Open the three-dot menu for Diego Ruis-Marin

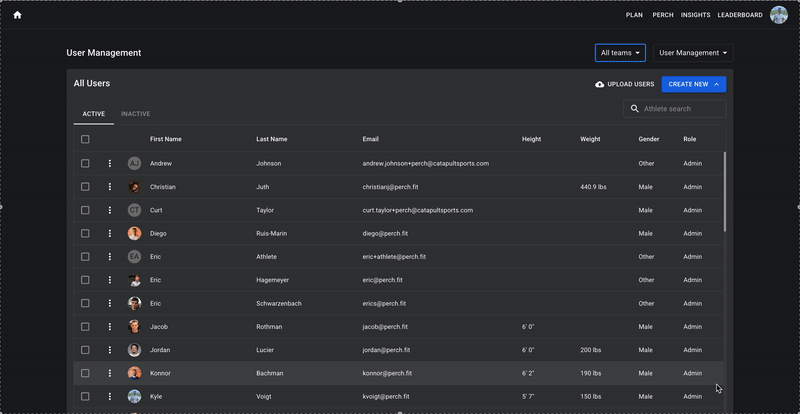click(x=110, y=233)
